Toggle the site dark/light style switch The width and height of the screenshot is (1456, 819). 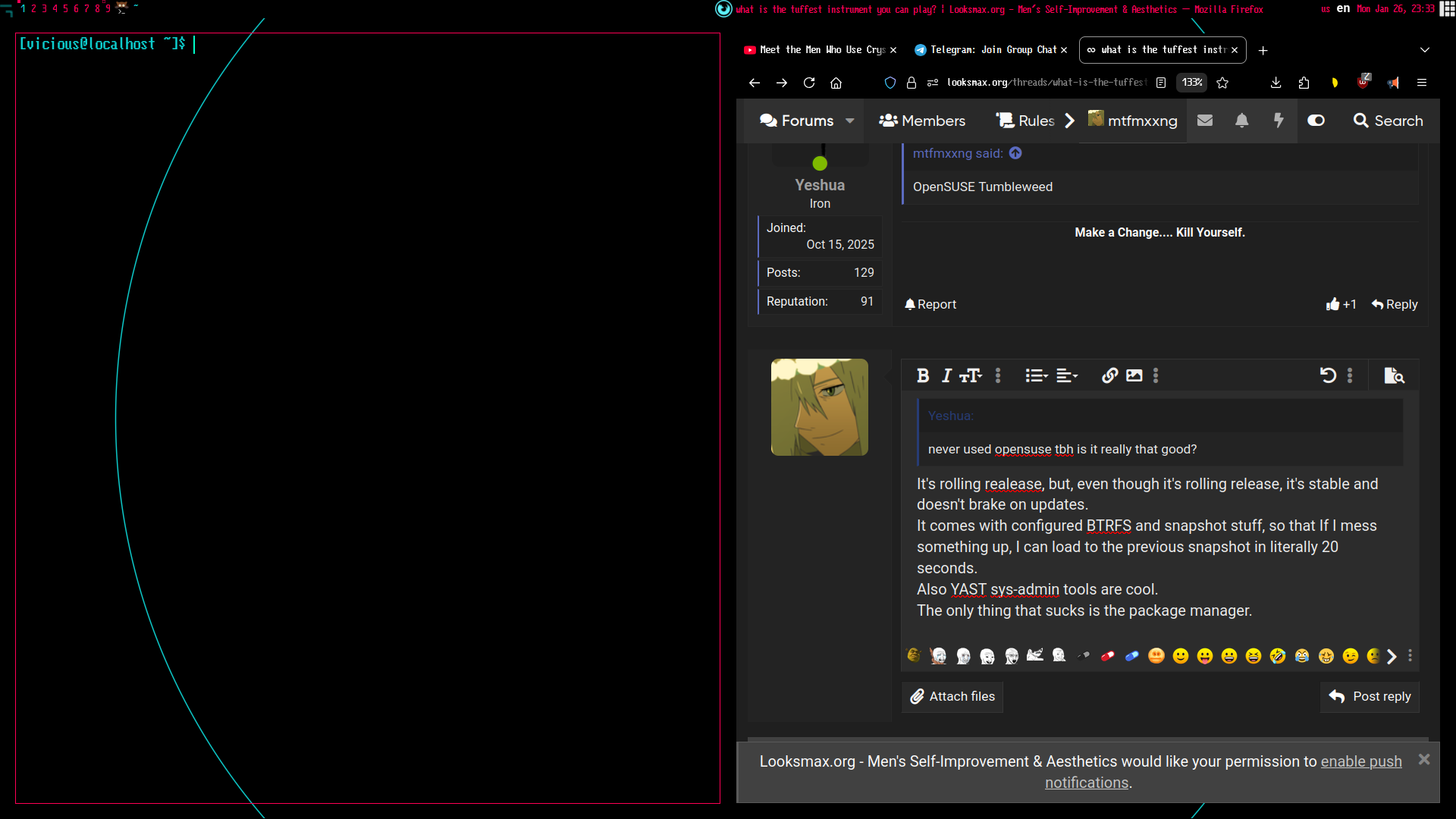click(x=1316, y=121)
